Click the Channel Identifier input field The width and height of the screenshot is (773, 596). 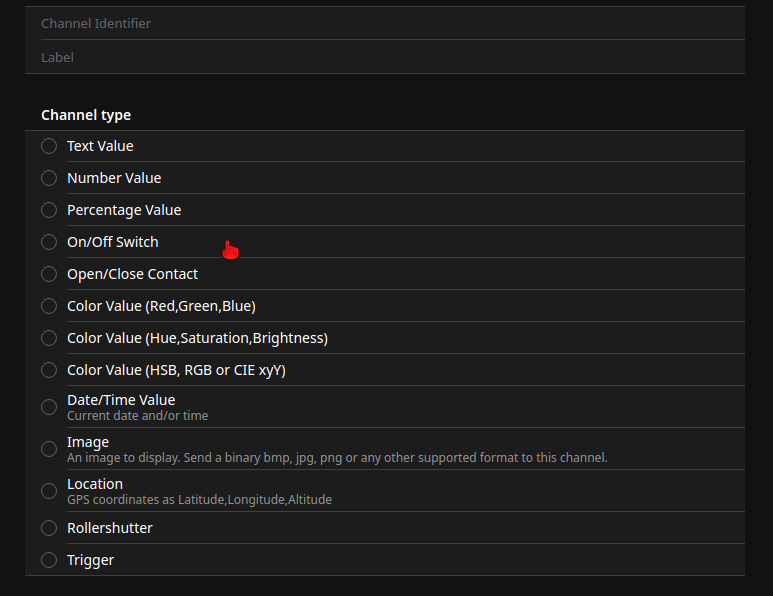coord(384,23)
